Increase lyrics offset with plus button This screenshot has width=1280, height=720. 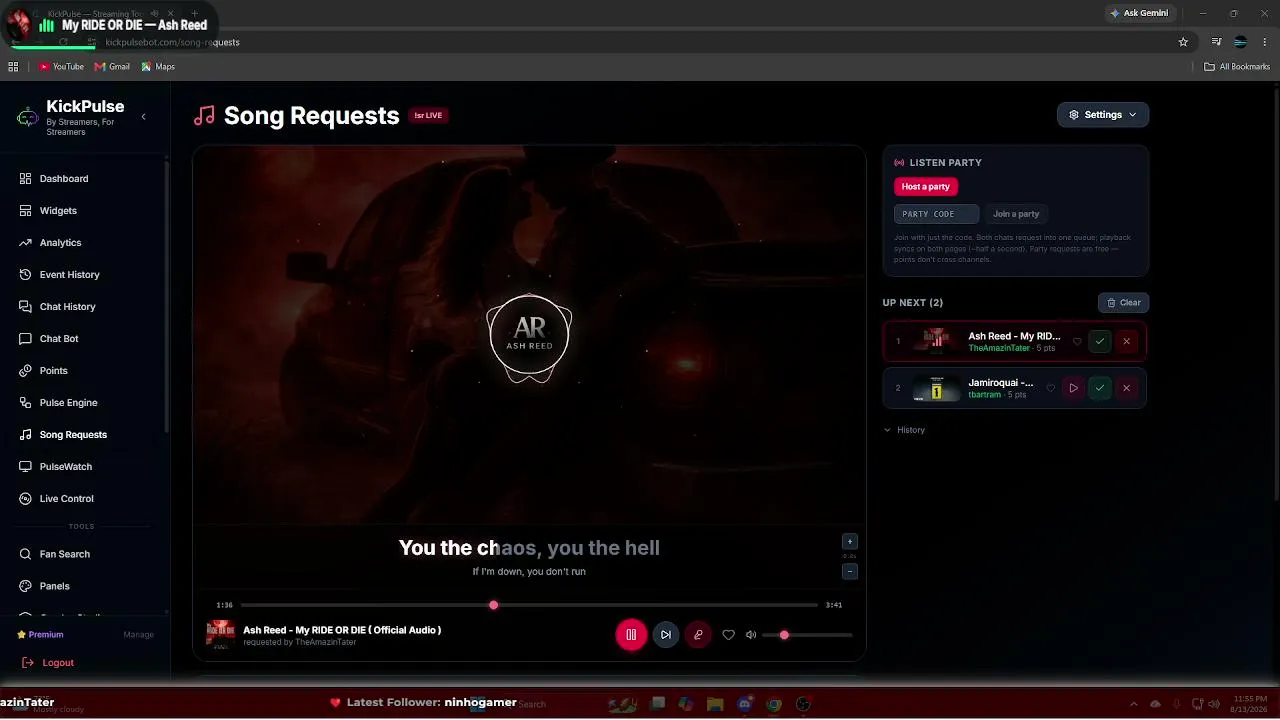point(850,542)
